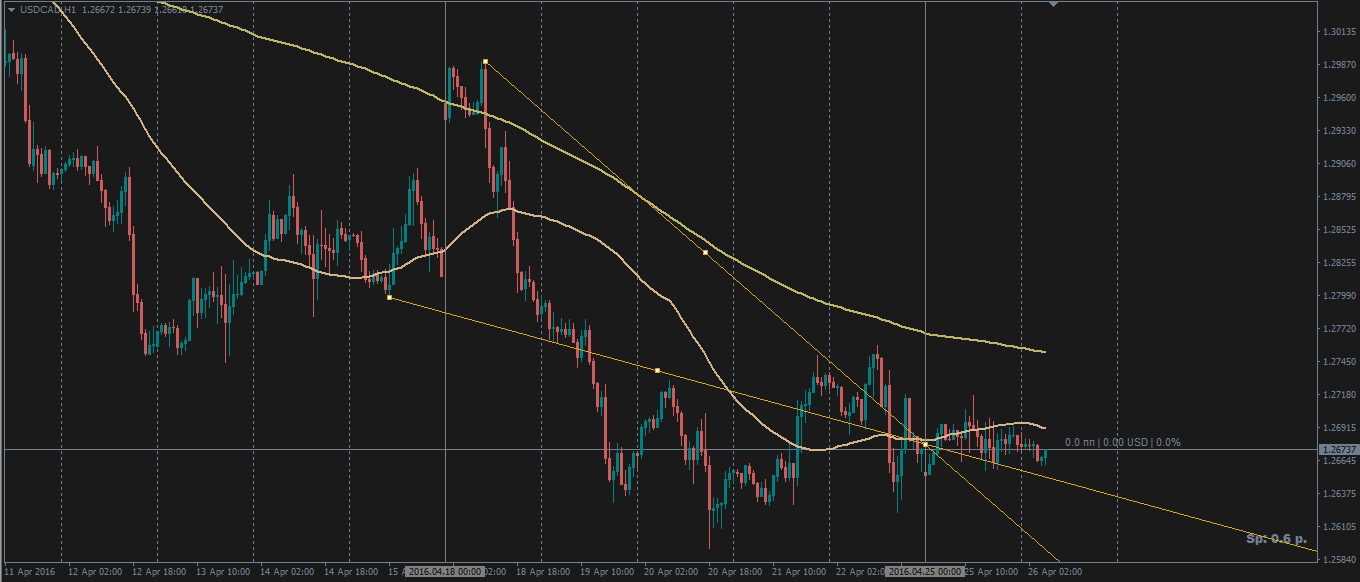Click the 13 Apr 10:00 time label
The image size is (1360, 582).
click(223, 572)
